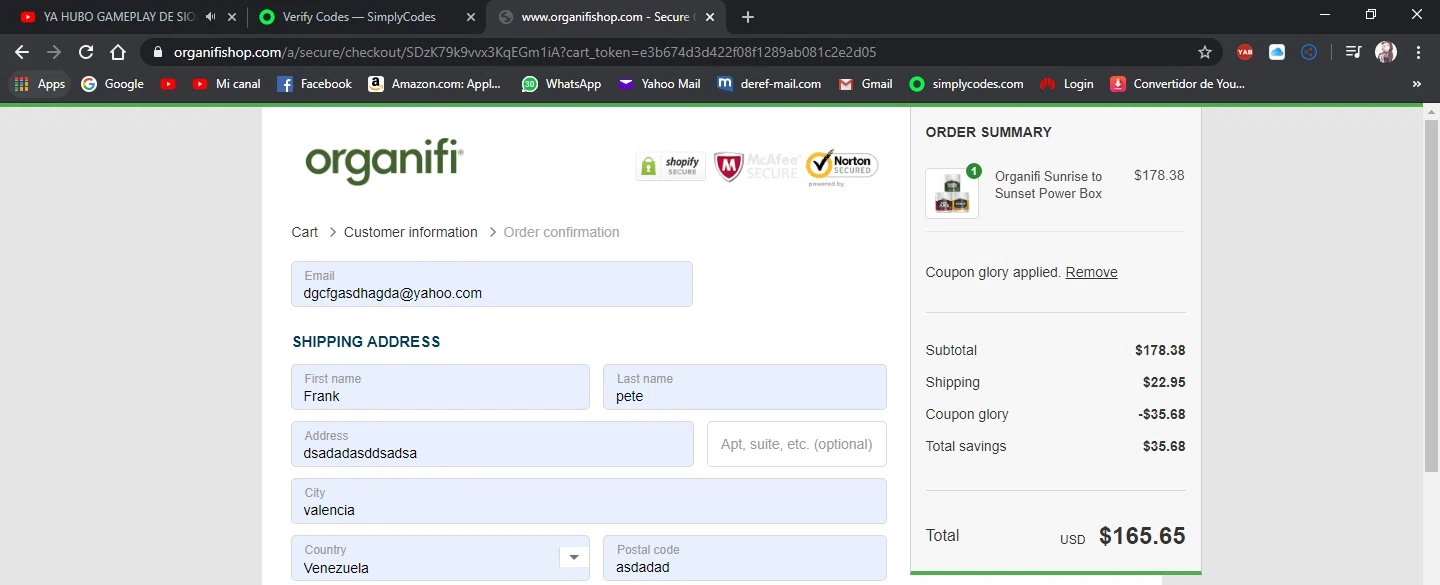This screenshot has height=585, width=1440.
Task: Open the simplycodes.com bookmark
Action: (967, 84)
